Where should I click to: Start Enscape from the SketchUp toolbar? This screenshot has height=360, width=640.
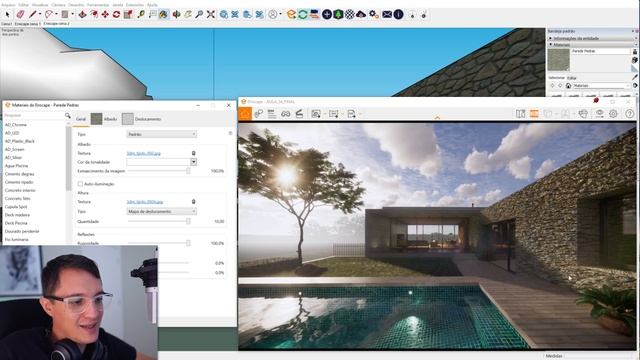291,15
